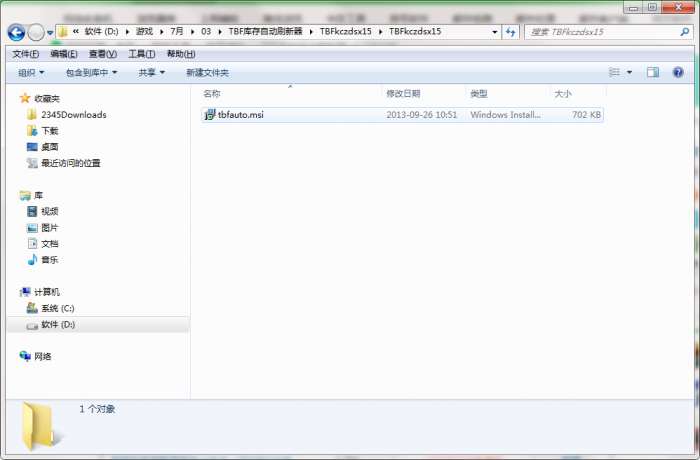Image resolution: width=700 pixels, height=460 pixels.
Task: Select 库 in navigation pane
Action: 38,196
